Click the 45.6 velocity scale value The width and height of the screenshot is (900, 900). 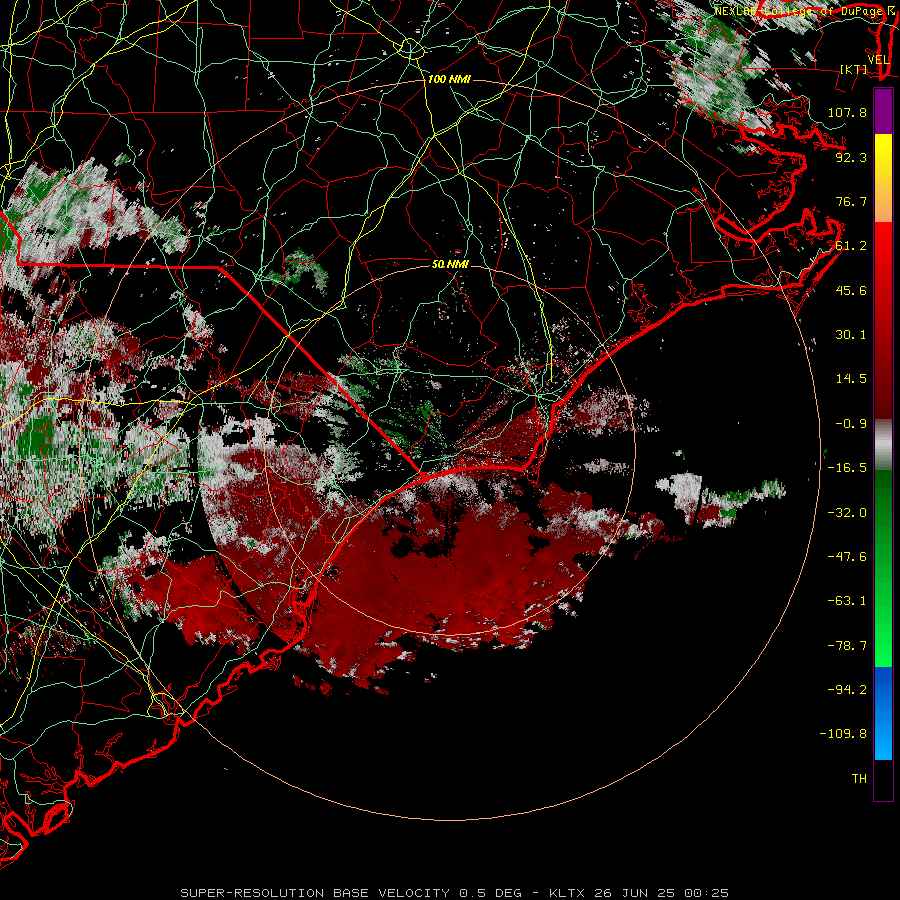click(x=851, y=290)
